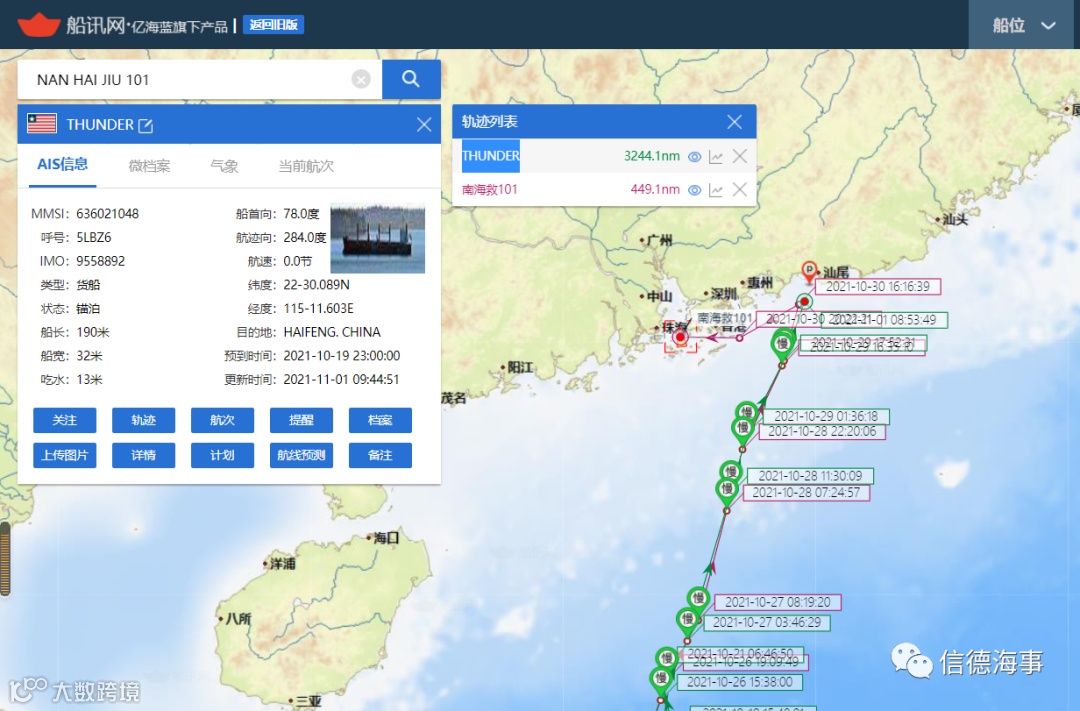Viewport: 1080px width, 711px height.
Task: Click timestamp label 2021-10-28 11:30:09
Action: 810,476
